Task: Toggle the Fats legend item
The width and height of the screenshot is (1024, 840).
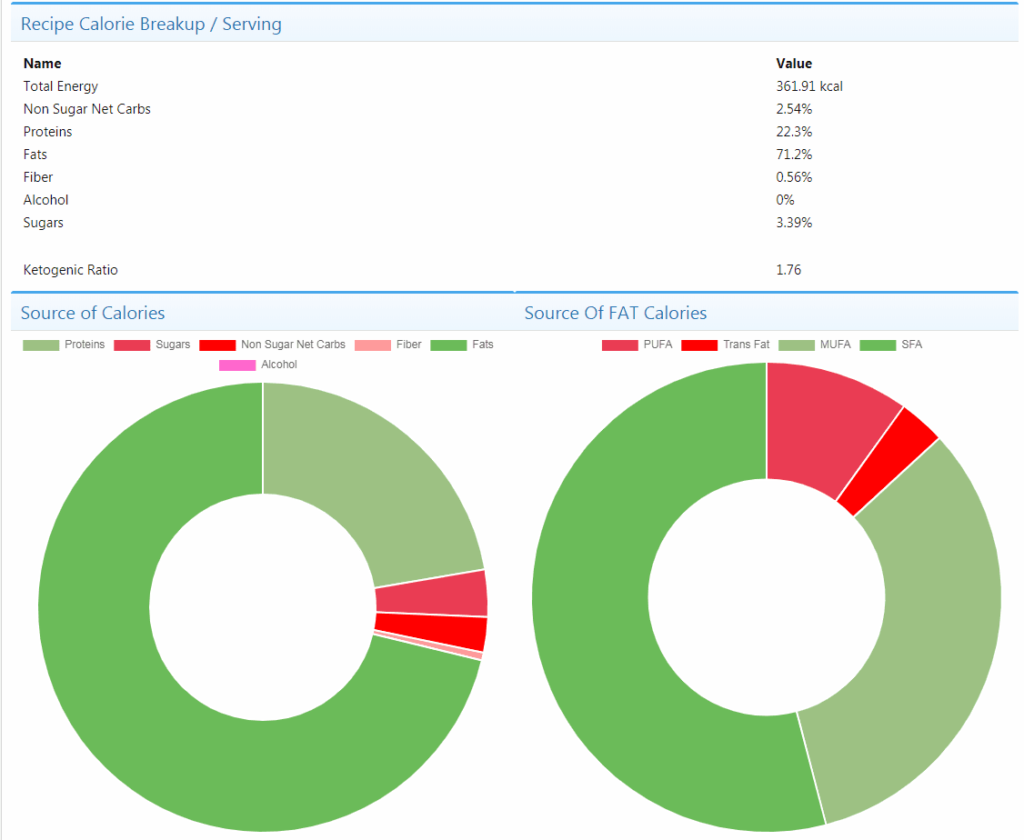Action: tap(462, 344)
